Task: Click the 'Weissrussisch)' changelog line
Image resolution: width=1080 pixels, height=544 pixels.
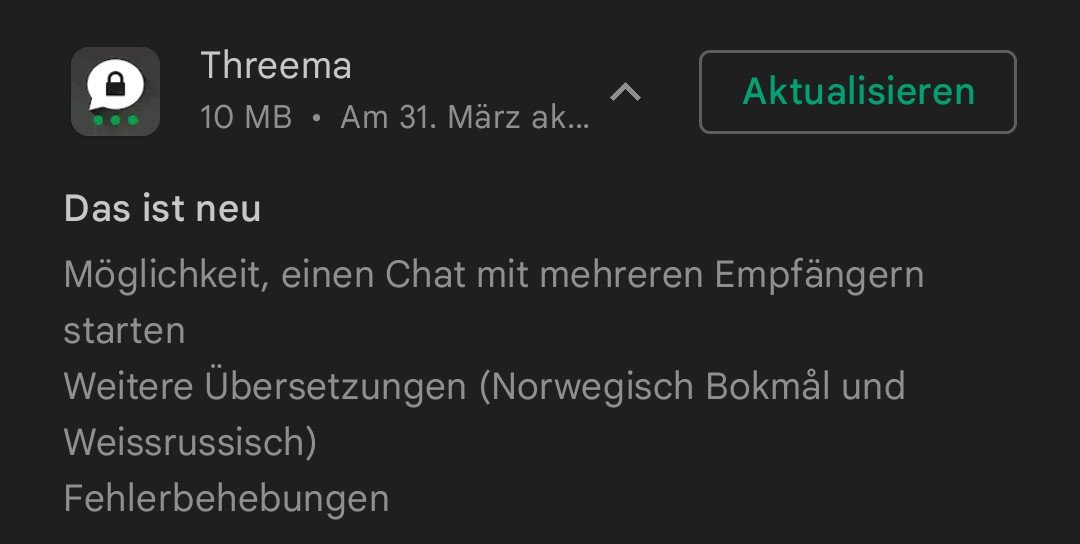Action: [190, 442]
